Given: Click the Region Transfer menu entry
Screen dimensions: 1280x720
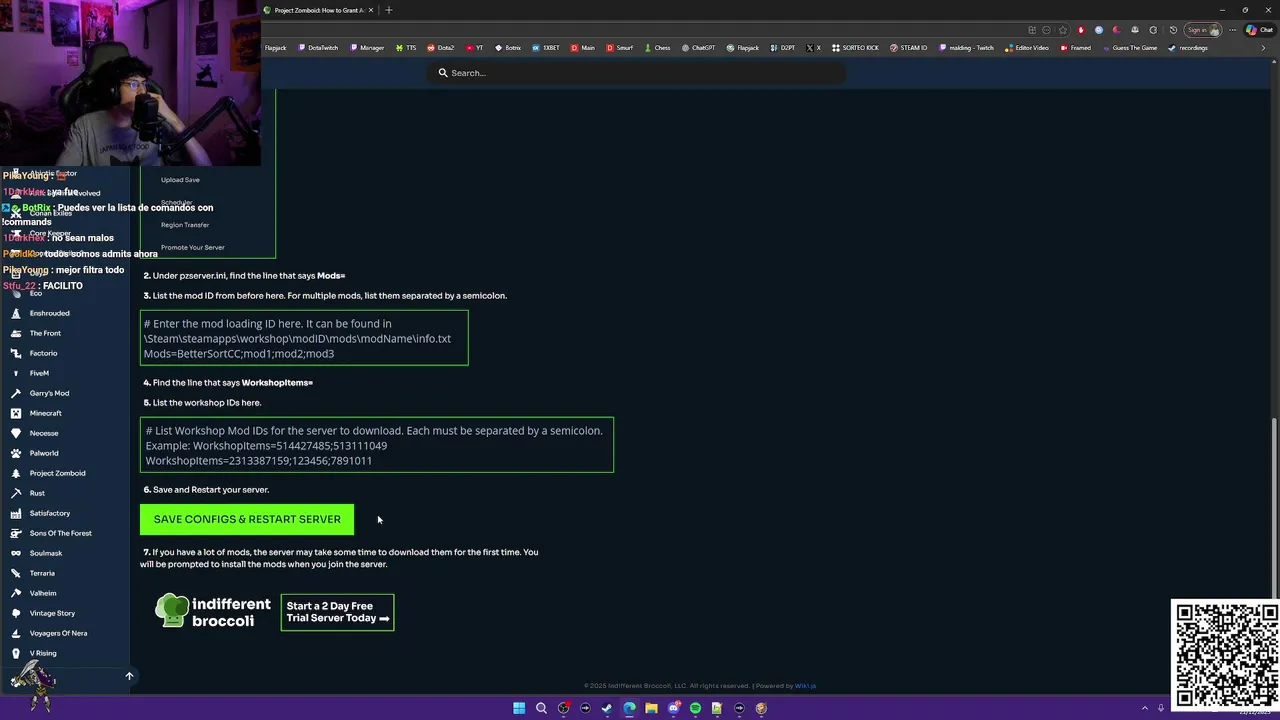Looking at the screenshot, I should click(x=185, y=225).
